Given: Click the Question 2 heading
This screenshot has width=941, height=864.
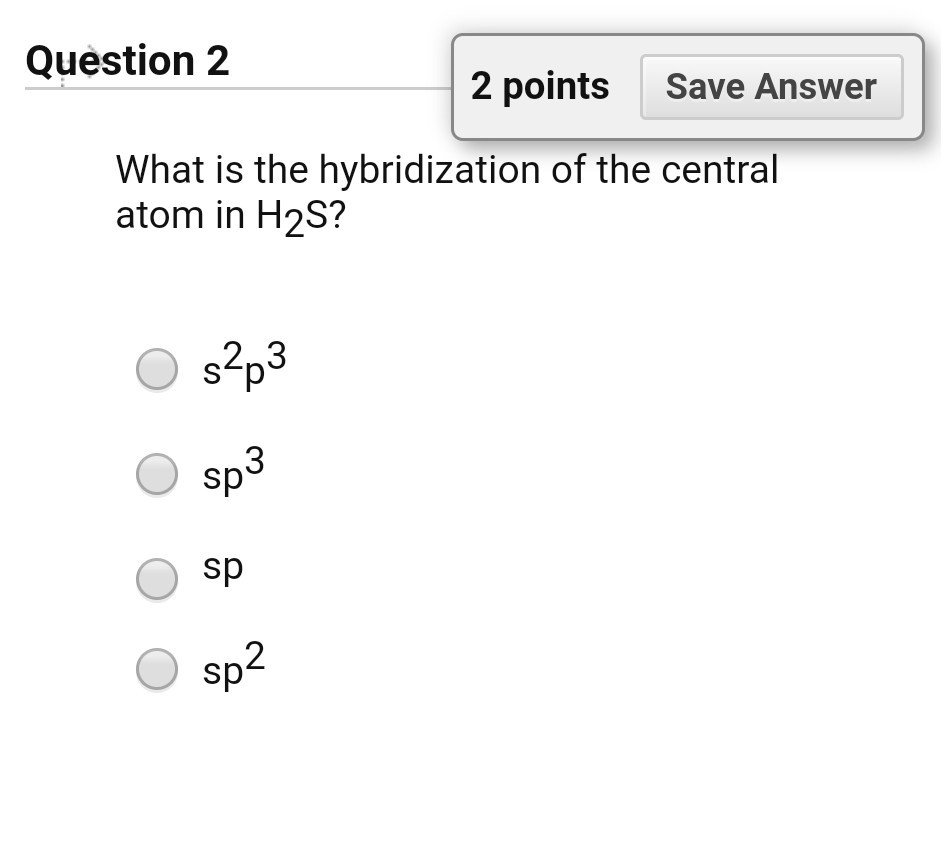Looking at the screenshot, I should point(126,60).
